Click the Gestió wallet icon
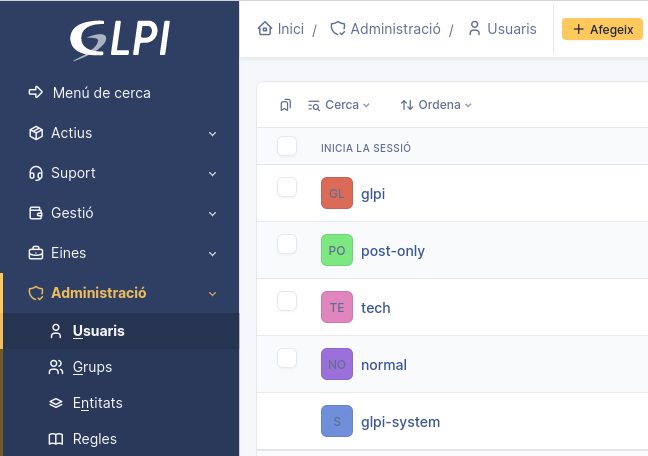 coord(36,213)
